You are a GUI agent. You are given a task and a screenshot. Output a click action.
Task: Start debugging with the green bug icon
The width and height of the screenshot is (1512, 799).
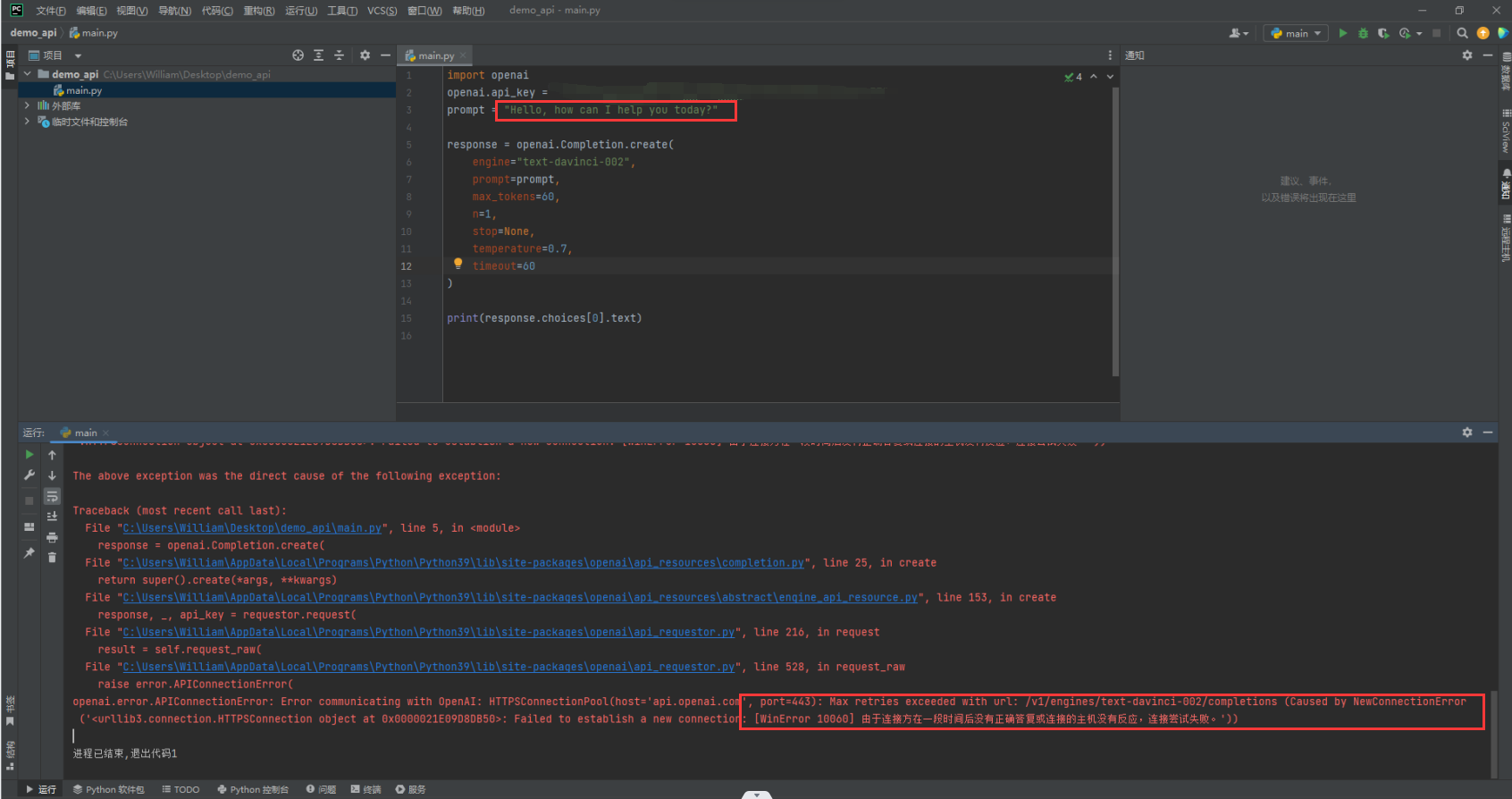[1363, 33]
